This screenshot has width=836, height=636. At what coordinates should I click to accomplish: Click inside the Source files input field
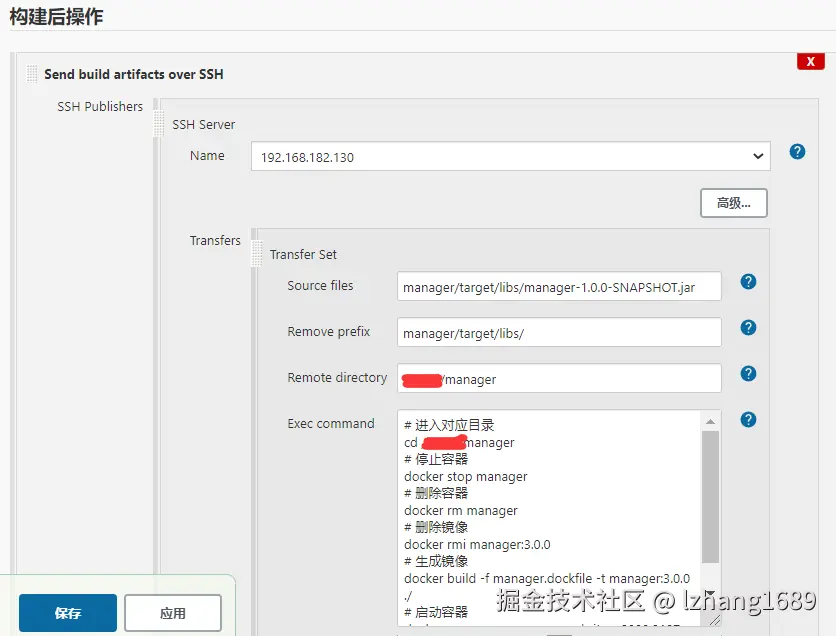click(x=558, y=286)
